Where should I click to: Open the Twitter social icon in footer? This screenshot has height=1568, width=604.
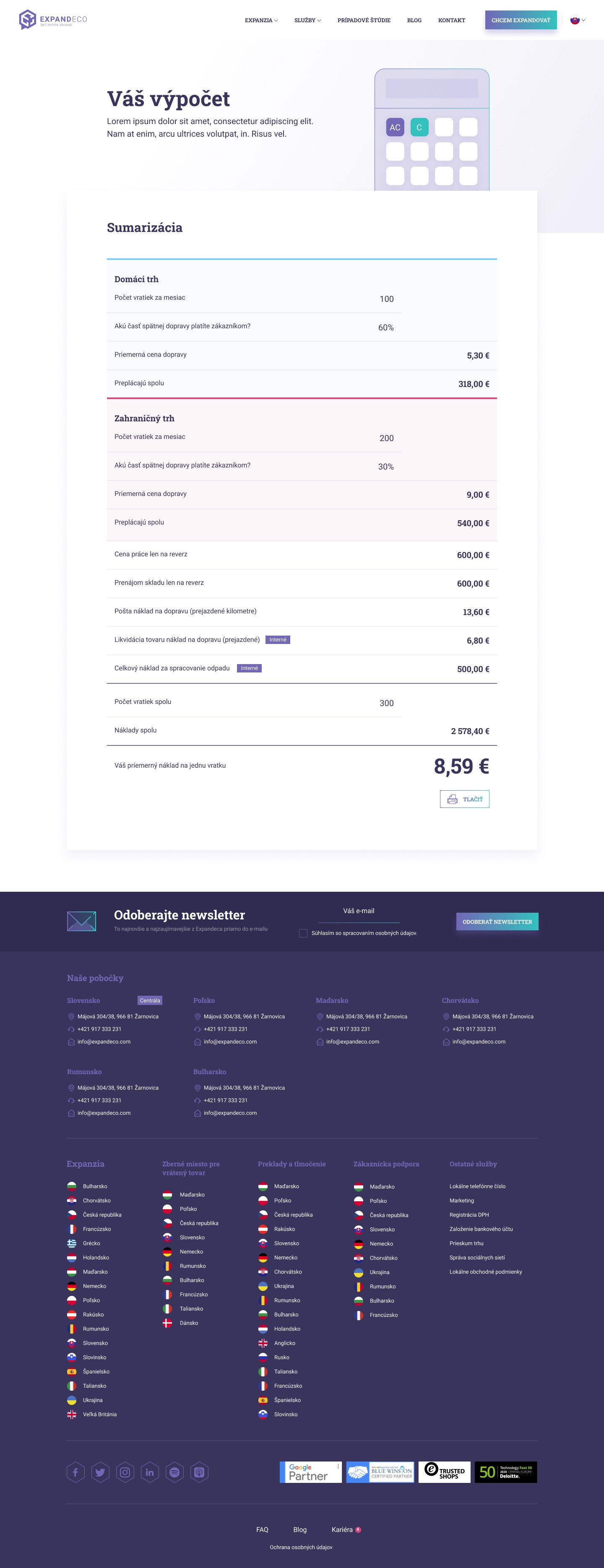tap(101, 1472)
